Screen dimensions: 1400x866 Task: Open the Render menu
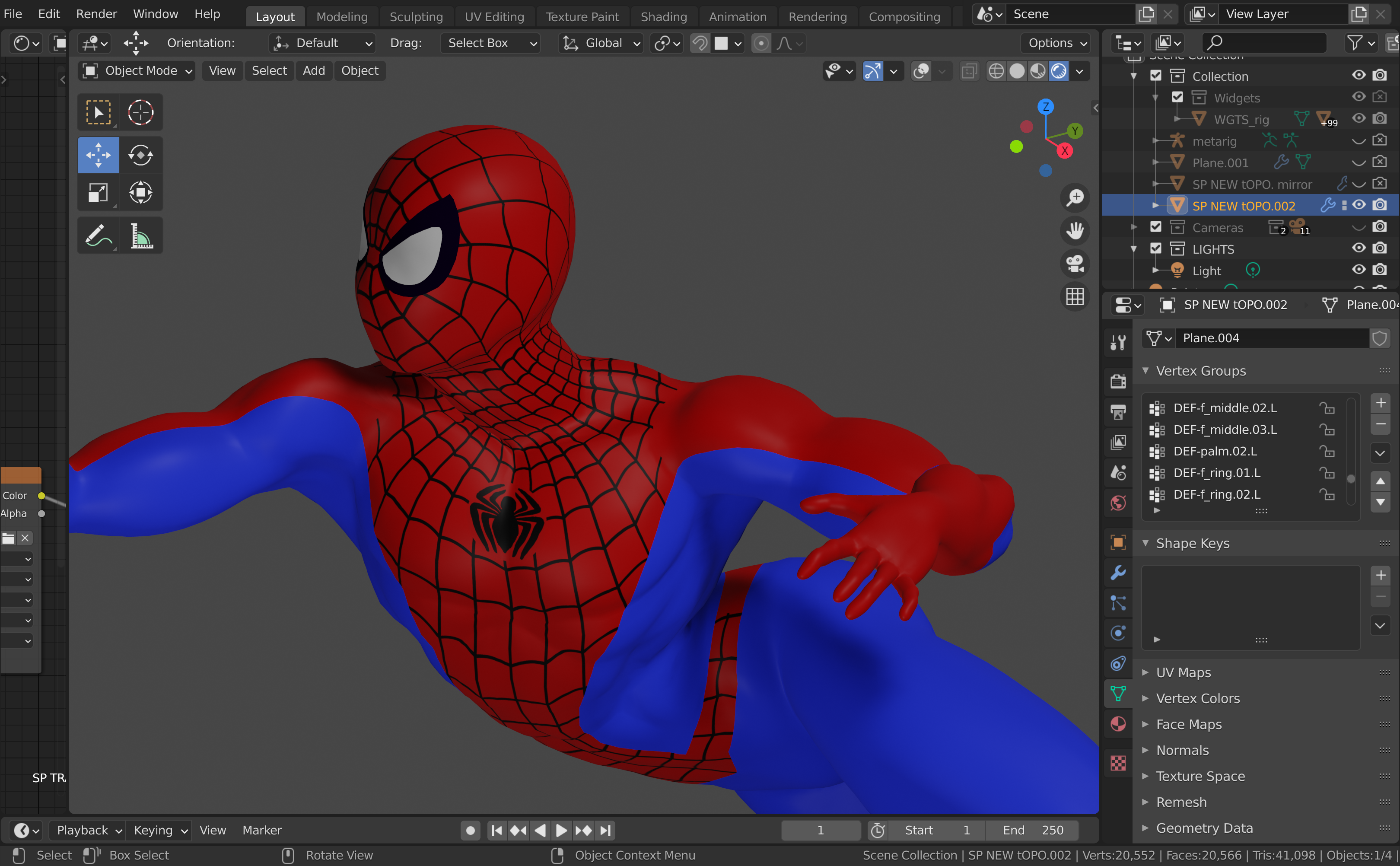click(96, 14)
